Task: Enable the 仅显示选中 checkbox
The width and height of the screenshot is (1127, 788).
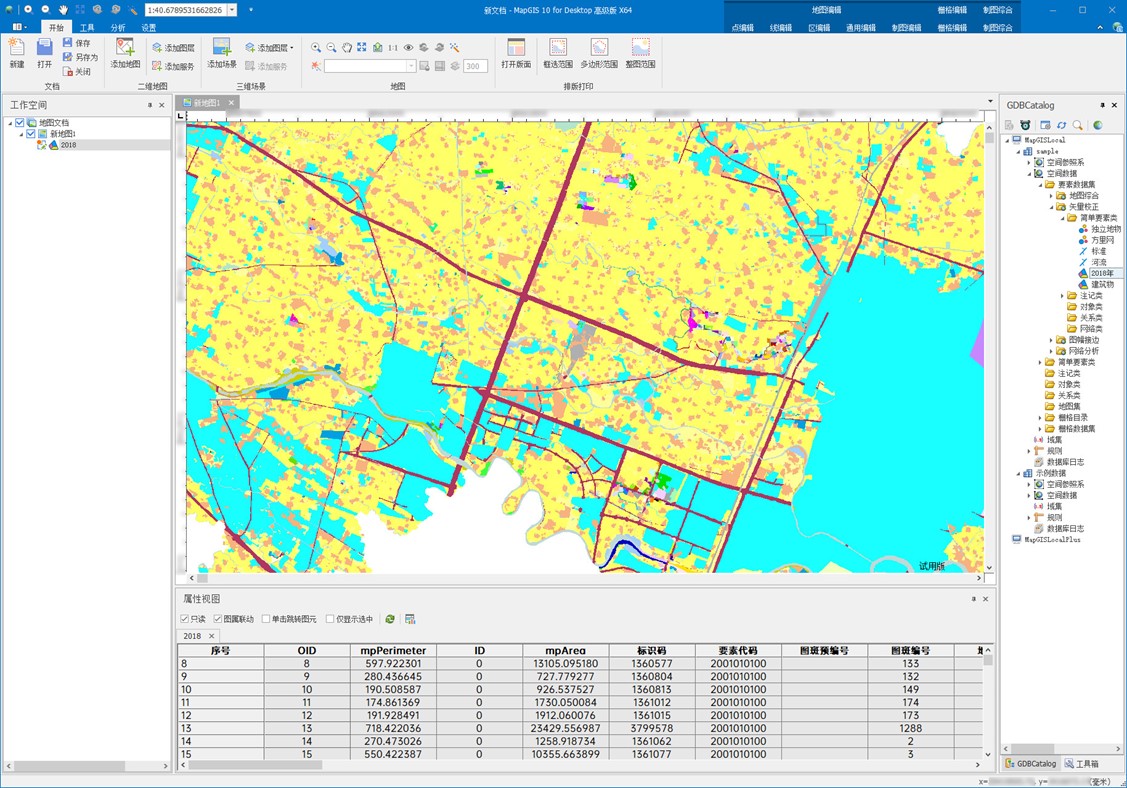Action: click(330, 619)
